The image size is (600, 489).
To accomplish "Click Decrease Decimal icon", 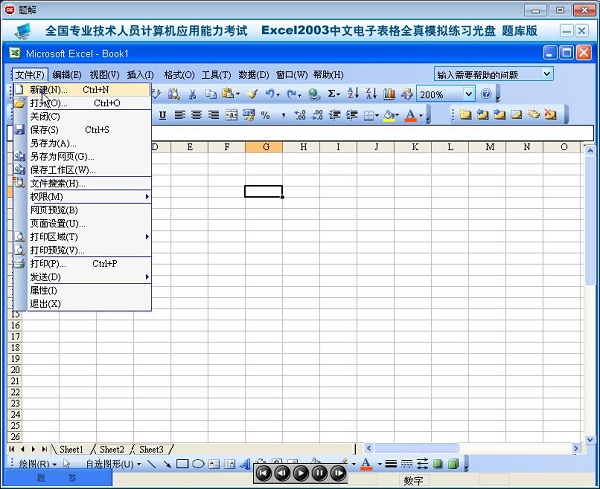I will click(317, 115).
